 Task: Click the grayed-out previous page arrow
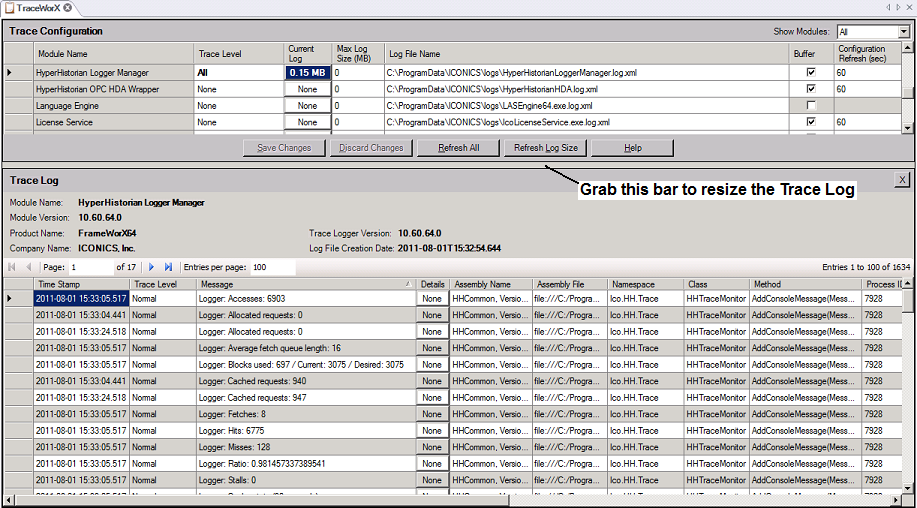click(x=28, y=268)
